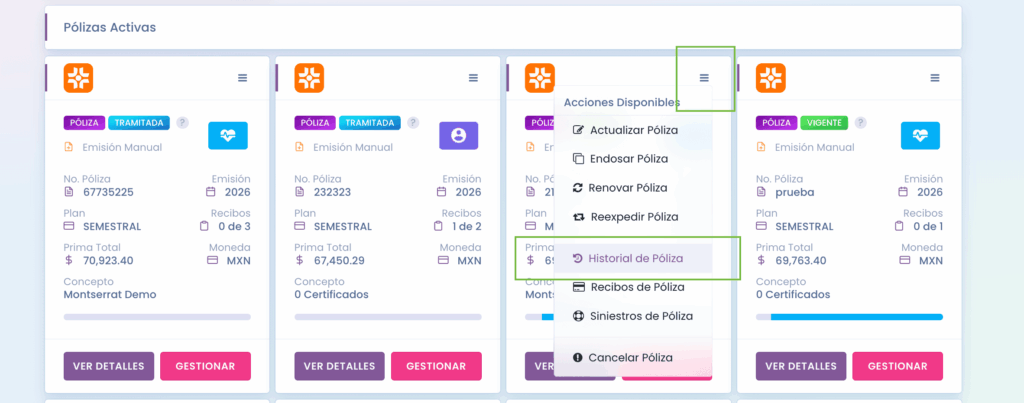1024x403 pixels.
Task: Click insurer logo on policy prueba card
Action: click(771, 78)
